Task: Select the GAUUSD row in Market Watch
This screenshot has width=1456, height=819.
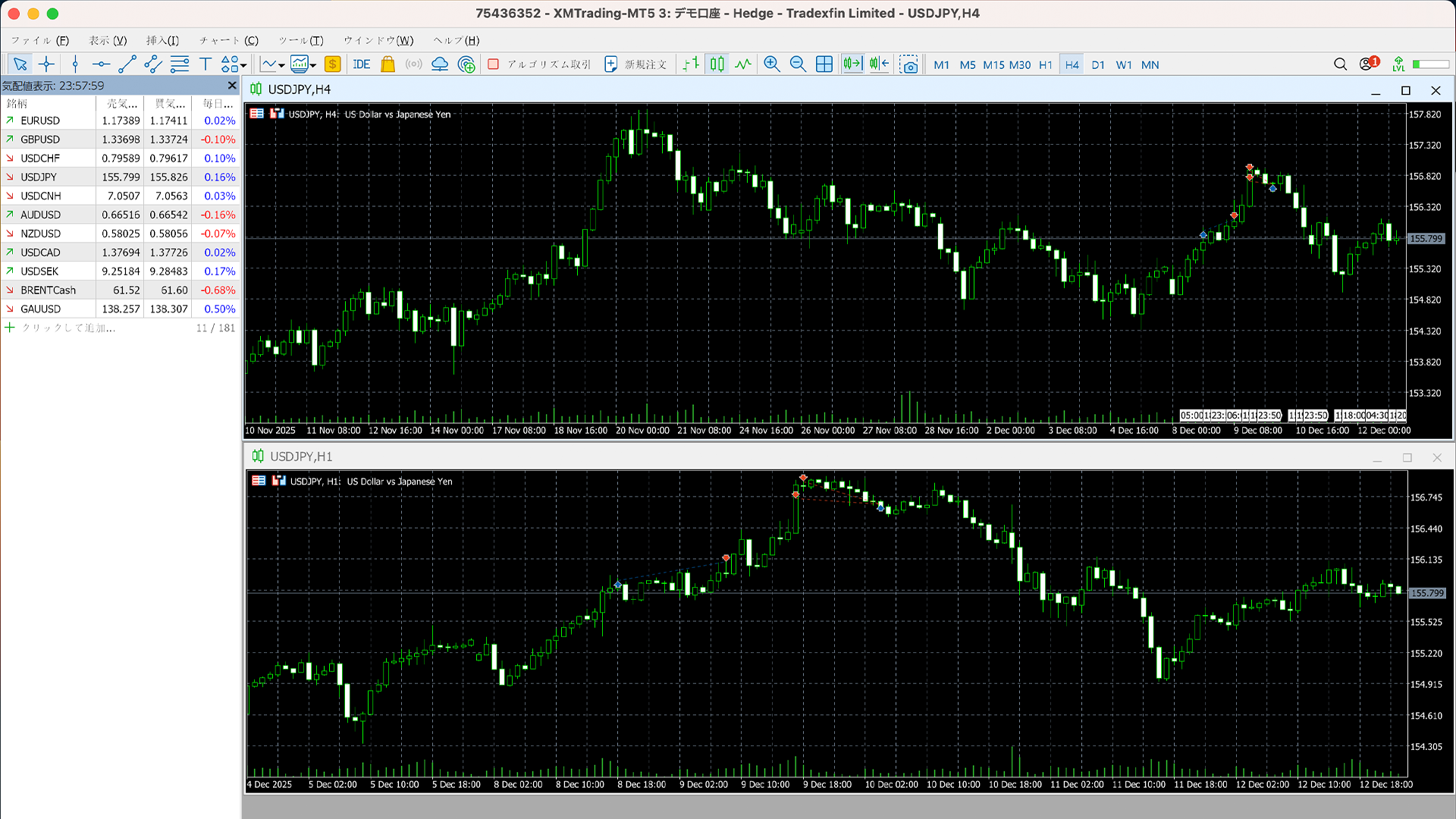Action: [41, 309]
